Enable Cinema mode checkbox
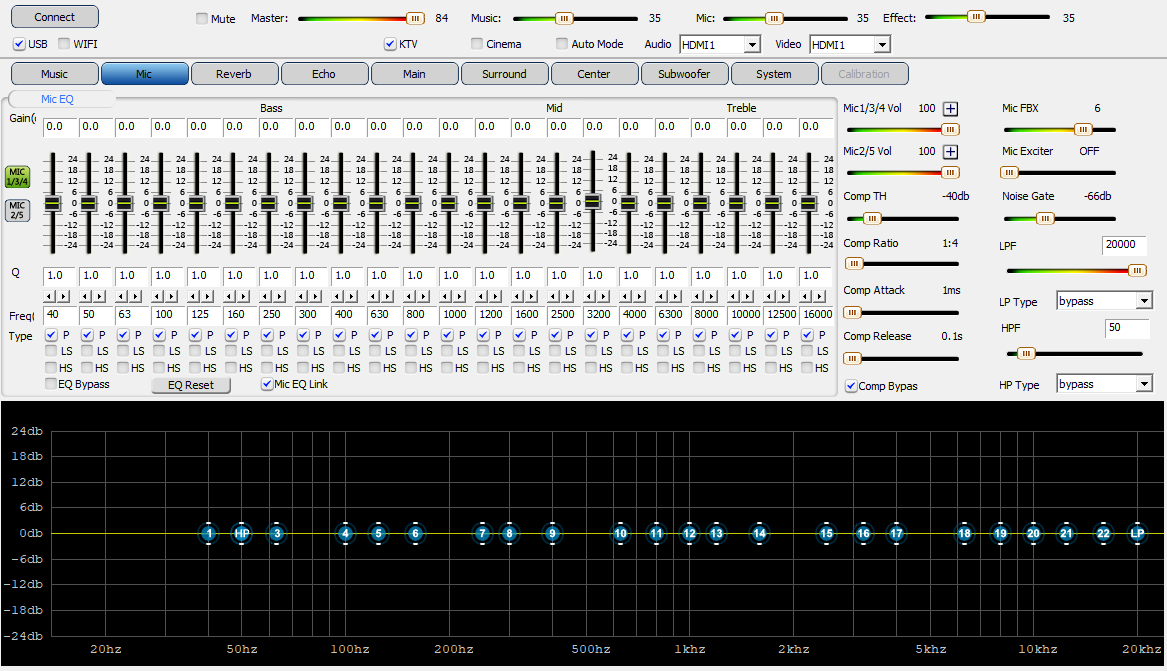 (477, 44)
